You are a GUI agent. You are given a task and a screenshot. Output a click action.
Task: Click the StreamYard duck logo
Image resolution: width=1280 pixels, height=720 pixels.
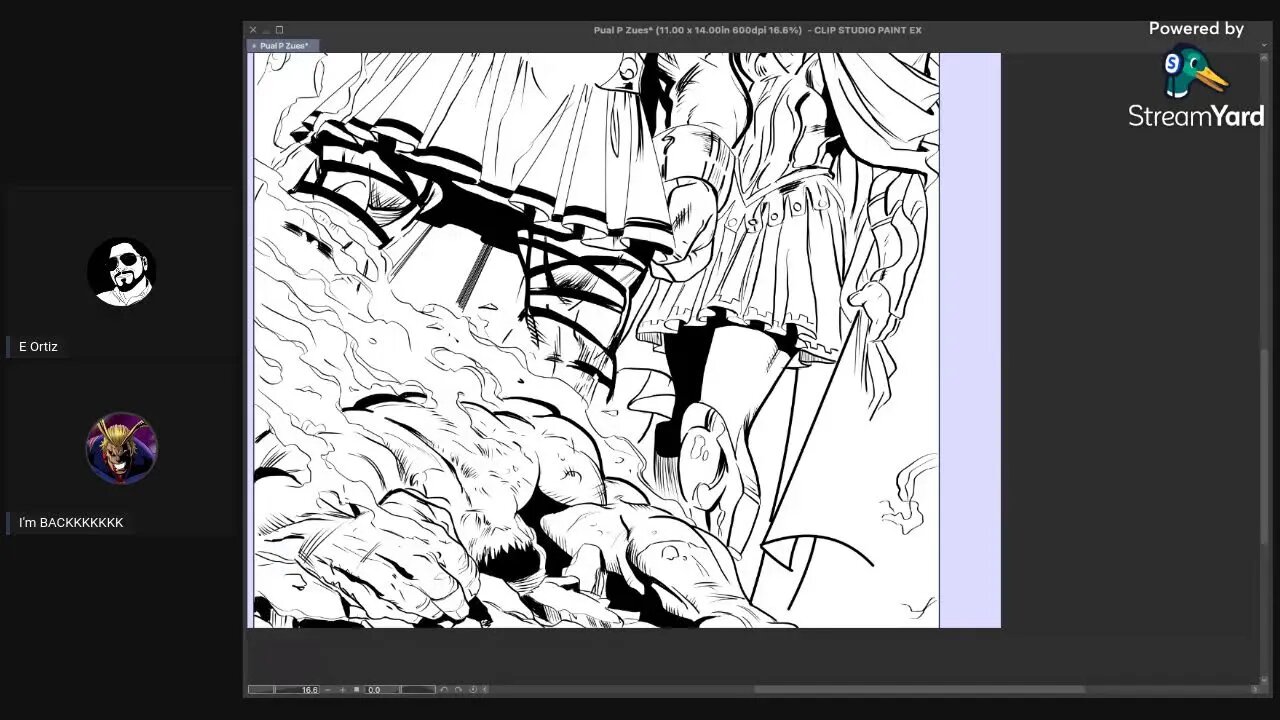click(x=1194, y=70)
